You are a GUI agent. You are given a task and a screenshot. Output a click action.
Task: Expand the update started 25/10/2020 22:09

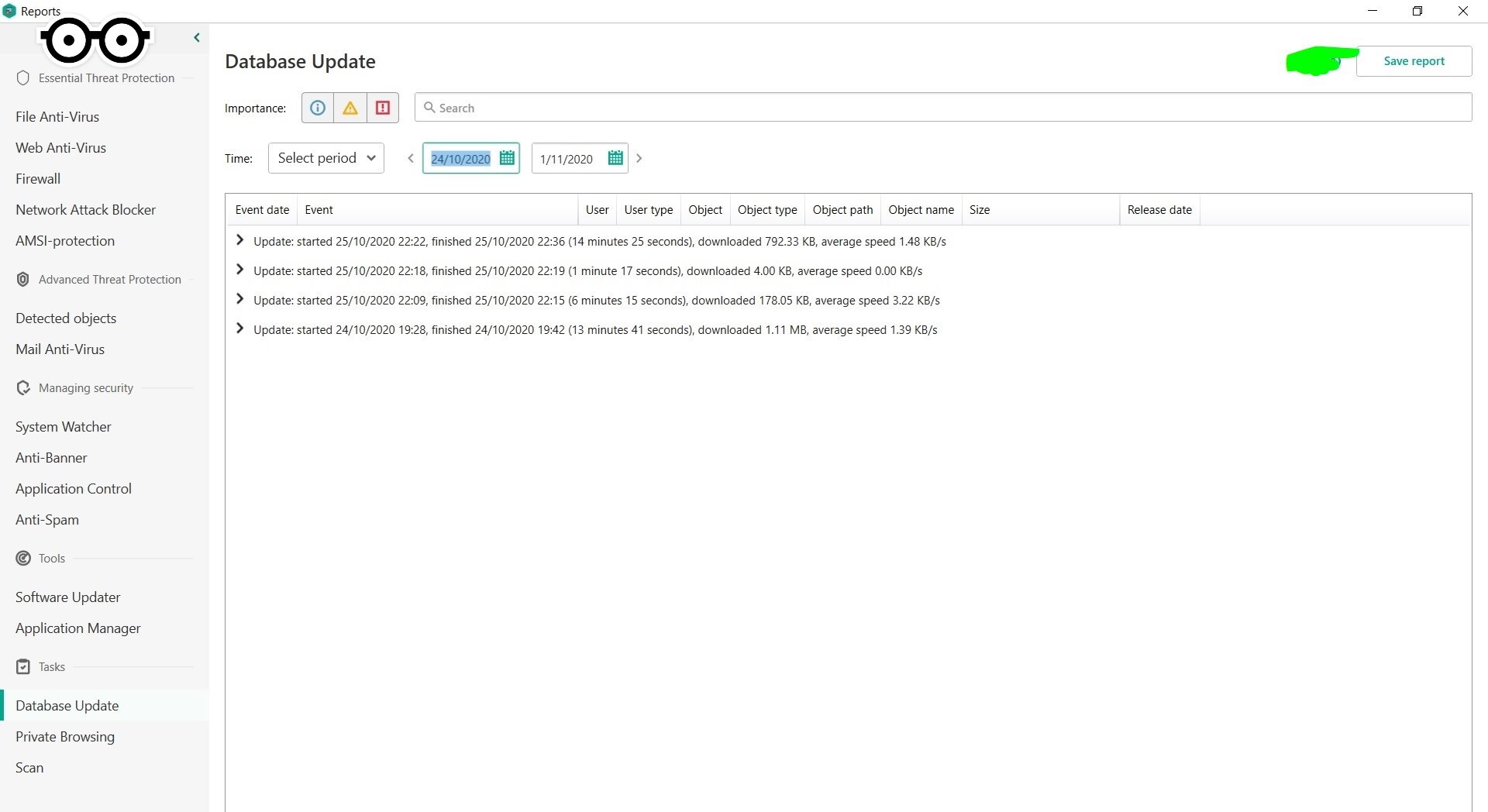239,300
